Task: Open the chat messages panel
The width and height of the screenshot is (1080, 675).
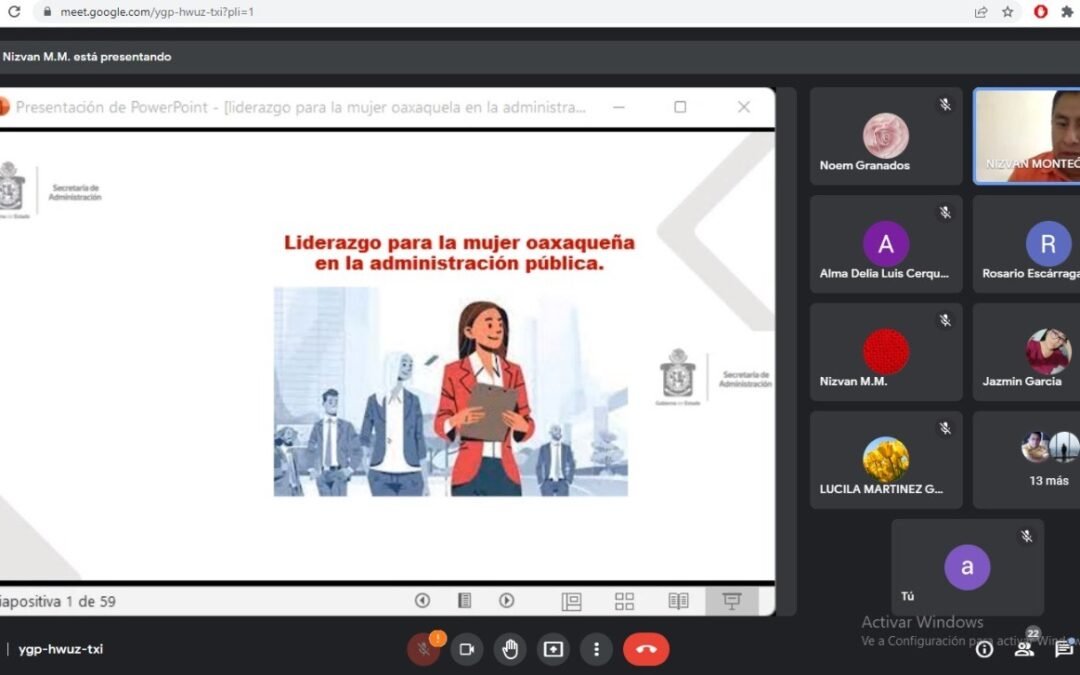Action: pos(1064,649)
